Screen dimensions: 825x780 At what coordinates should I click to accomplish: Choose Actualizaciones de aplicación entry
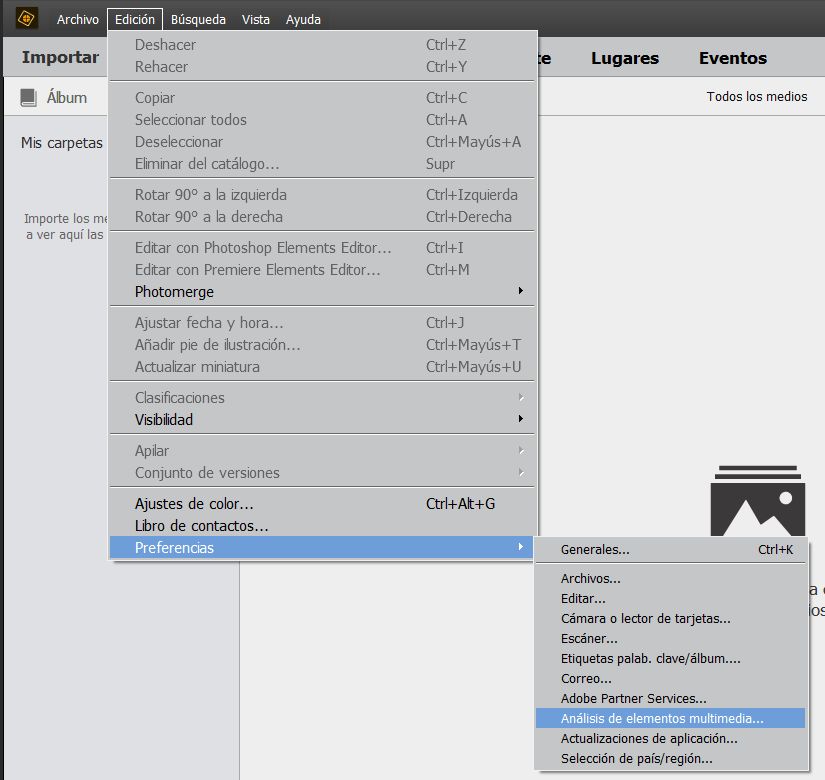pos(671,738)
